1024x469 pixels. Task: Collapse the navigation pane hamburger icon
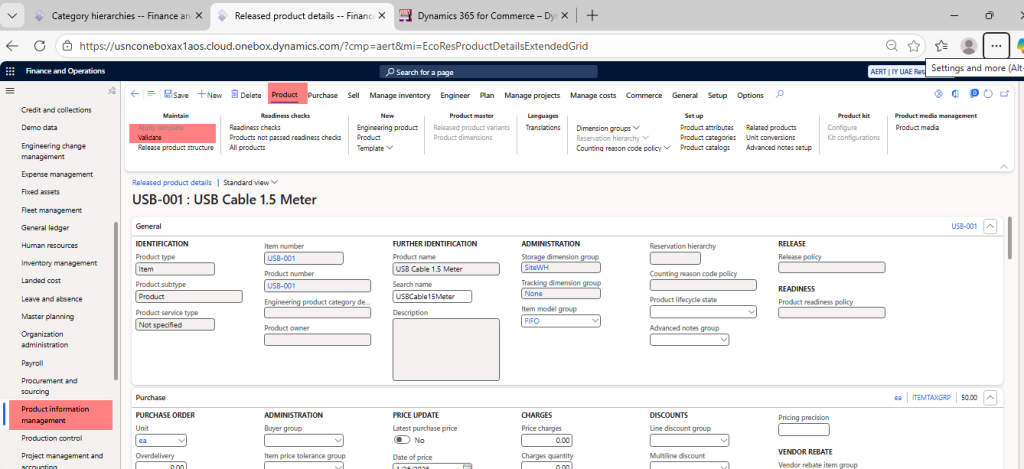click(11, 91)
